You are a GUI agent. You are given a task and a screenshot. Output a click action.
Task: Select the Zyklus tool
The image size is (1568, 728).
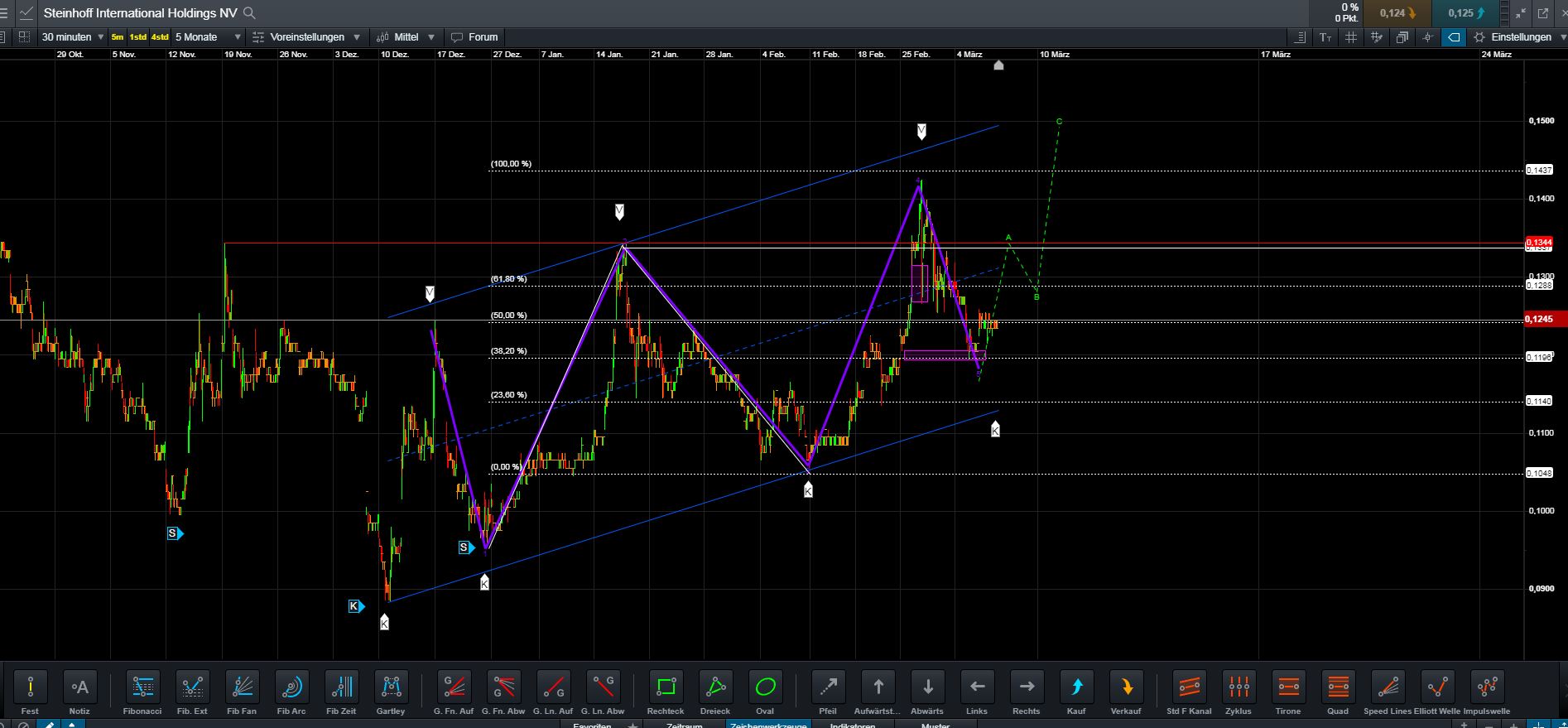(x=1239, y=687)
